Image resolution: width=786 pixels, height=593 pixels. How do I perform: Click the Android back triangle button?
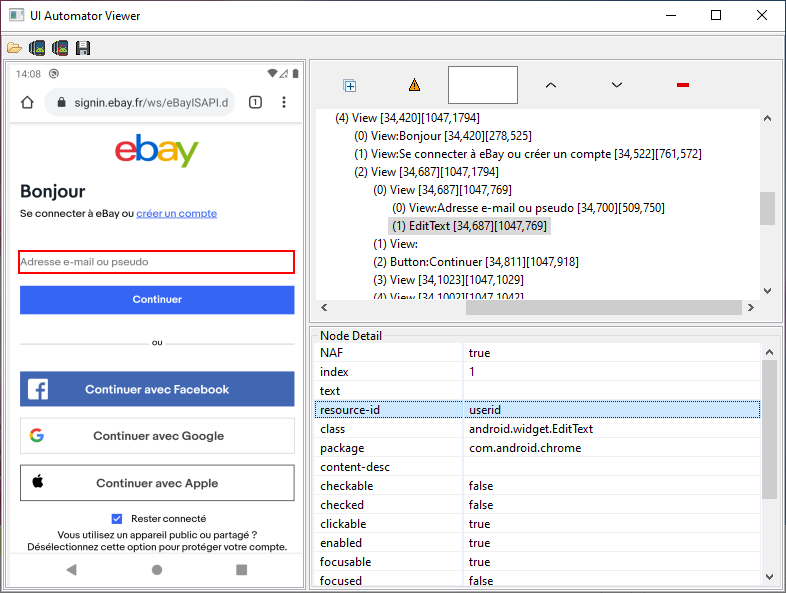pos(71,569)
